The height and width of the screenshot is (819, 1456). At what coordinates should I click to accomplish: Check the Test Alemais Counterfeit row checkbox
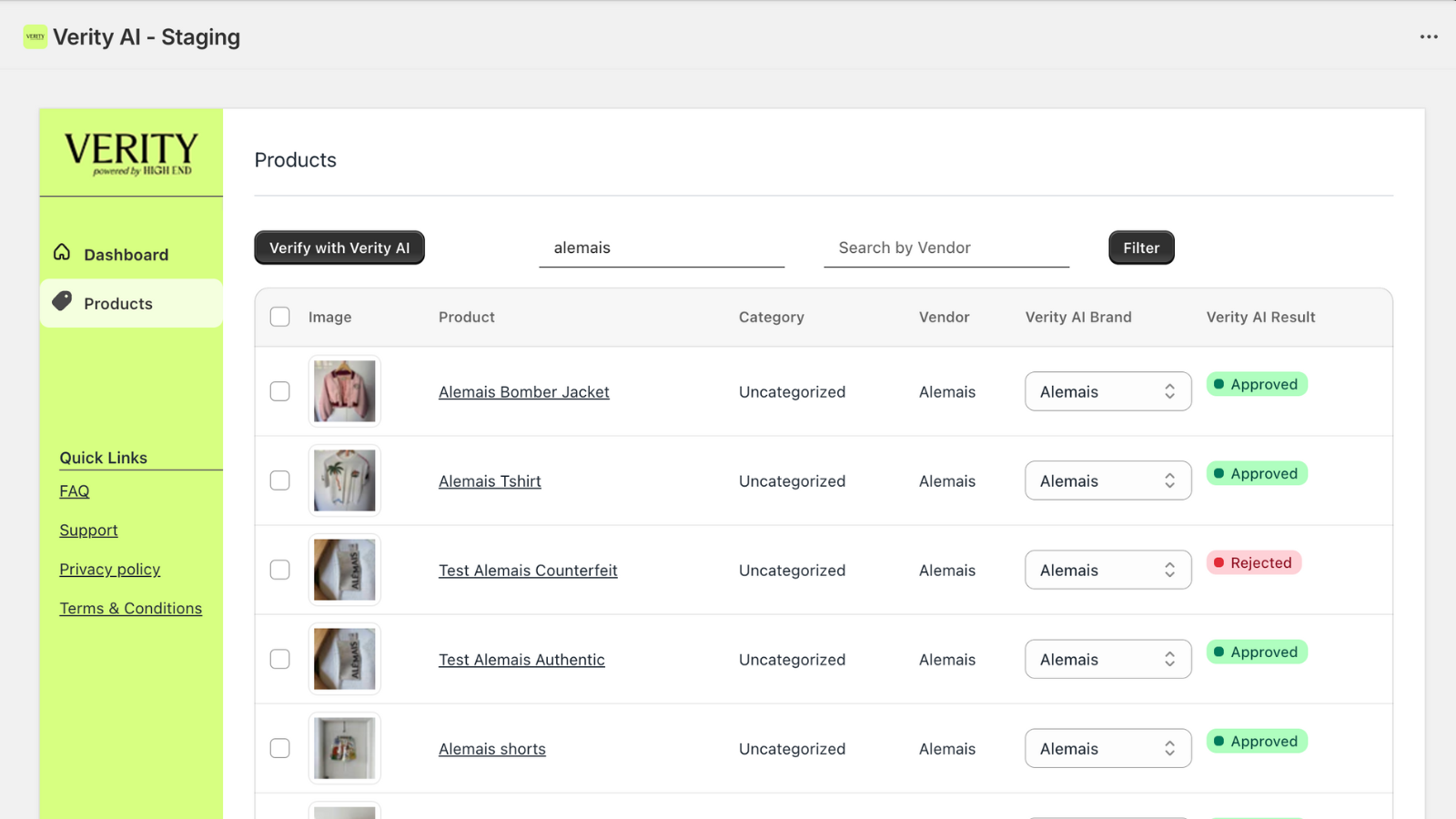click(280, 570)
